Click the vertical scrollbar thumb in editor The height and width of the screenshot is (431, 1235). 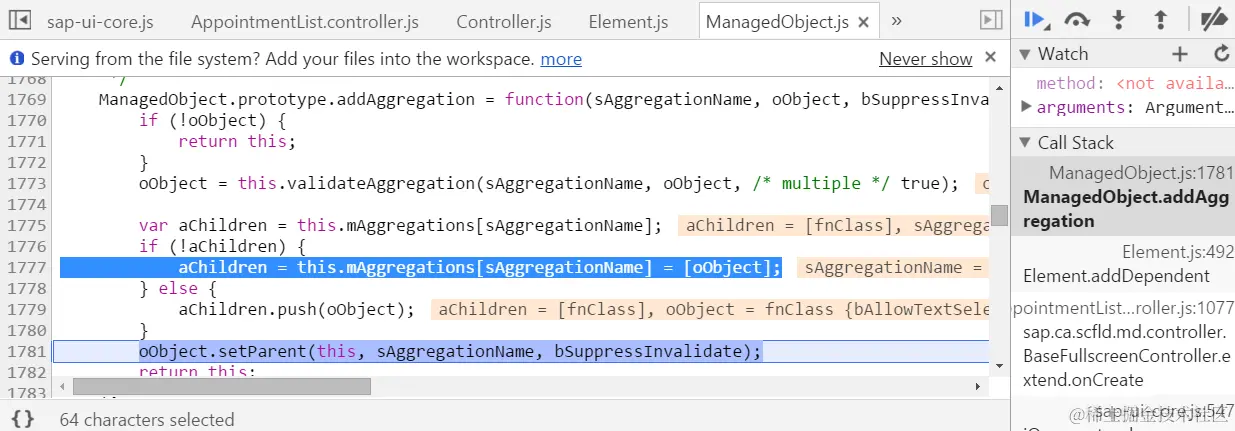(x=999, y=216)
